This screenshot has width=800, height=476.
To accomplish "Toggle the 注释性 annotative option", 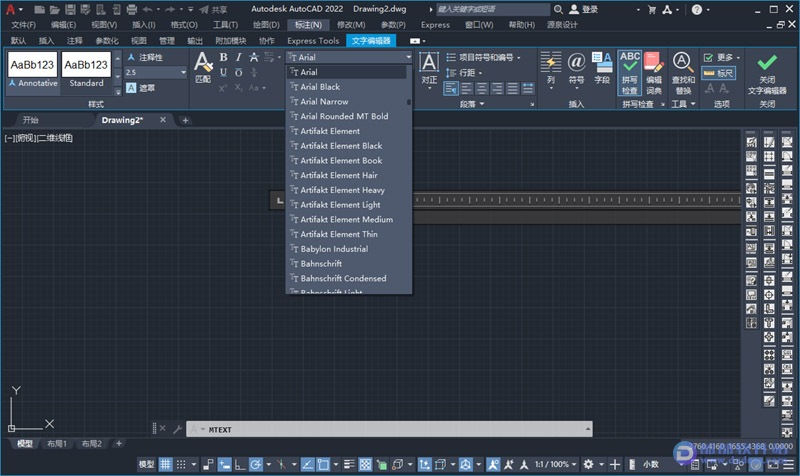I will point(145,57).
